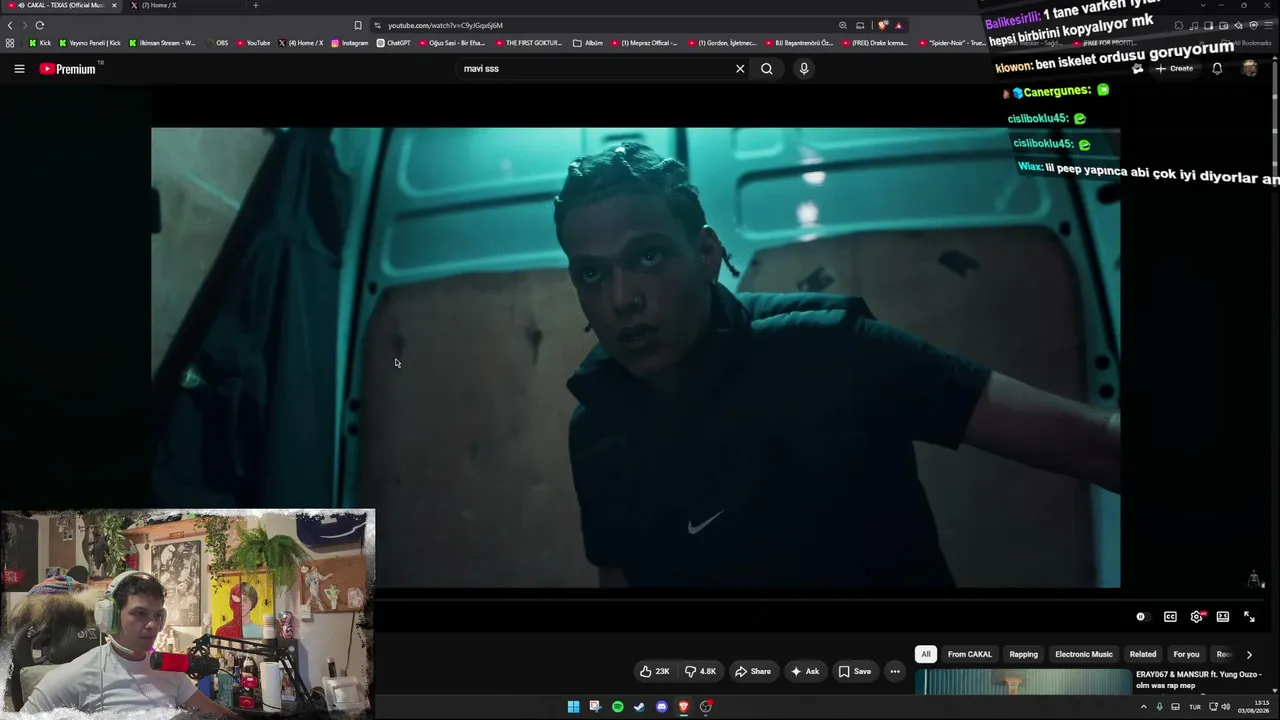The width and height of the screenshot is (1280, 720).
Task: Switch to the CAKAL - TEXAS tab
Action: tap(60, 5)
